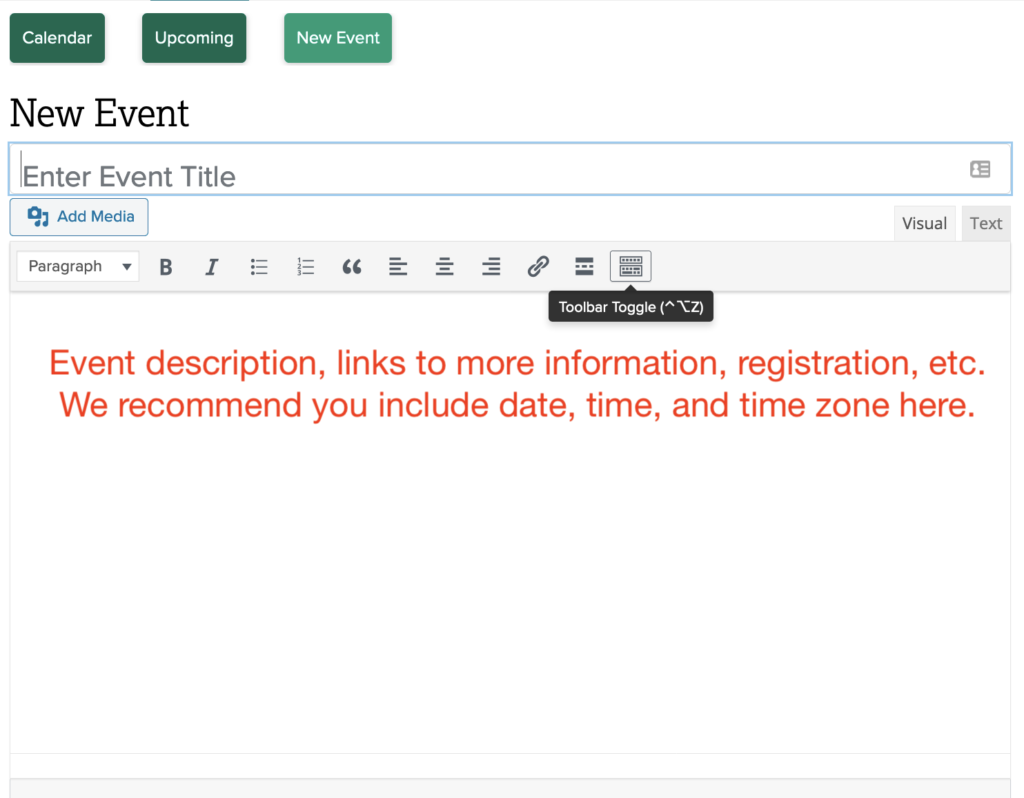Click the Add Media button
1024x798 pixels.
[79, 217]
